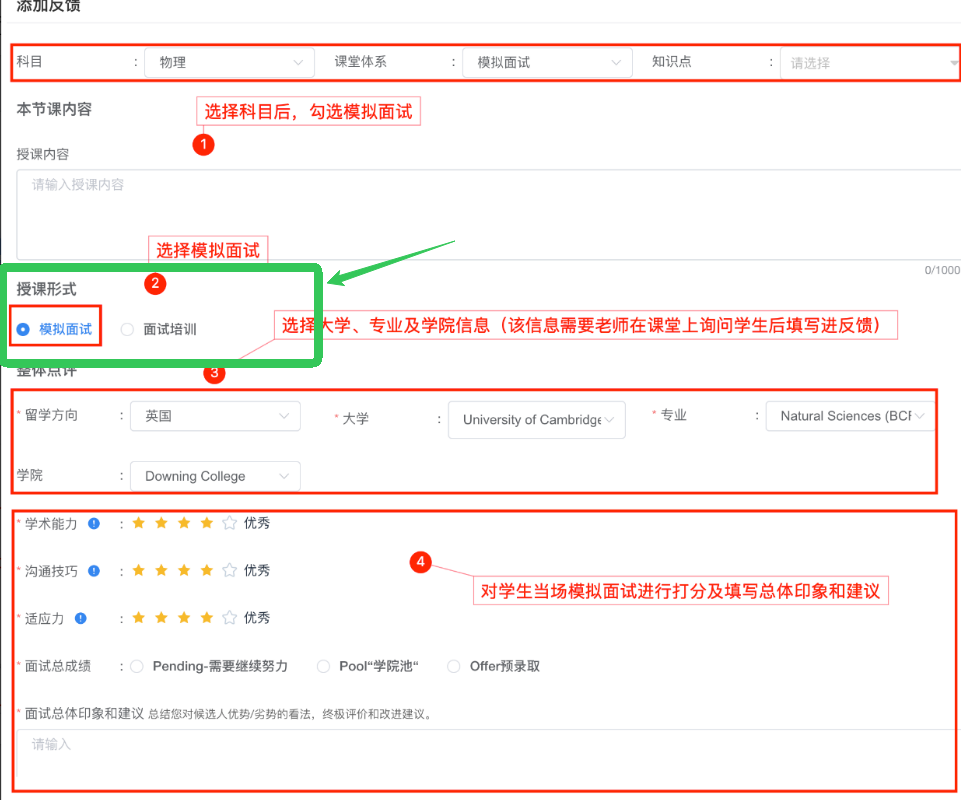961x800 pixels.
Task: Open the 大学 dropdown showing University of Cambridge
Action: (536, 420)
